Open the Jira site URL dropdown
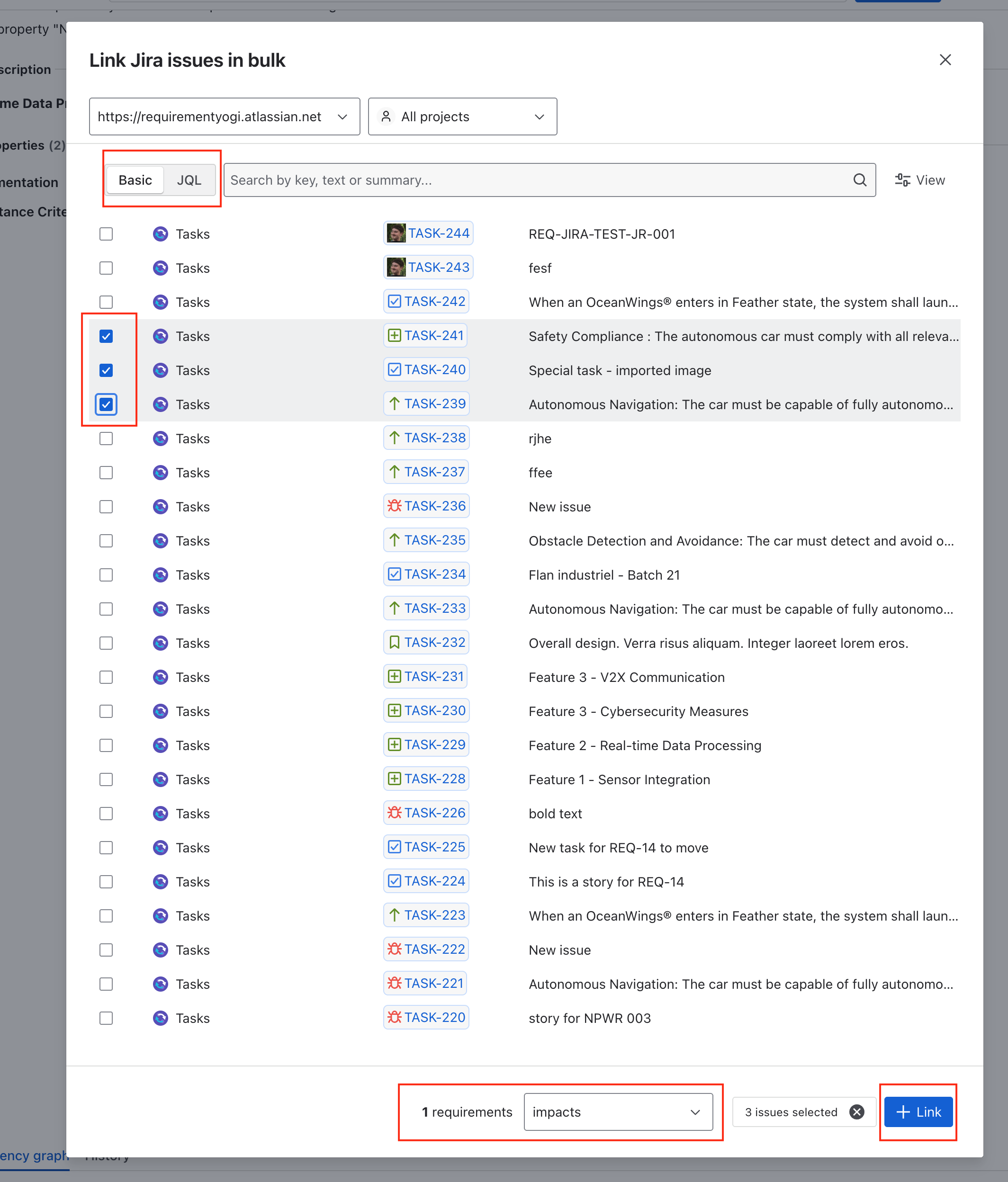1008x1182 pixels. [x=224, y=116]
